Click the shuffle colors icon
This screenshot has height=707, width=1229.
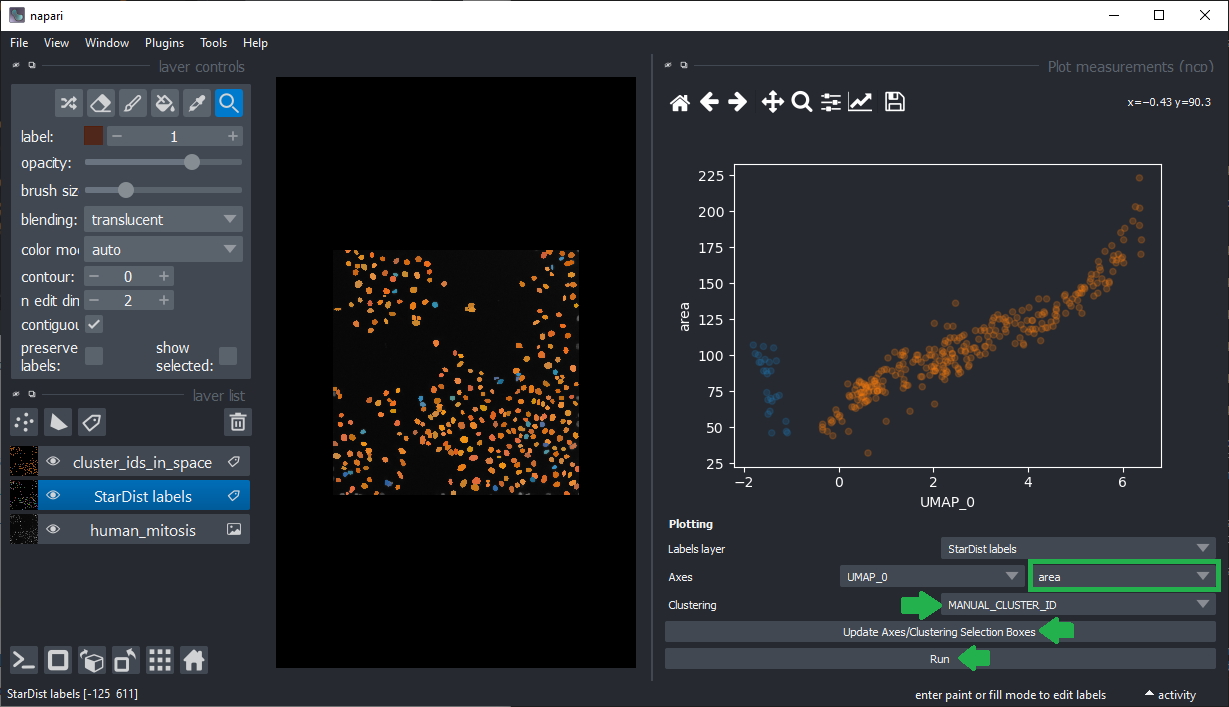68,103
